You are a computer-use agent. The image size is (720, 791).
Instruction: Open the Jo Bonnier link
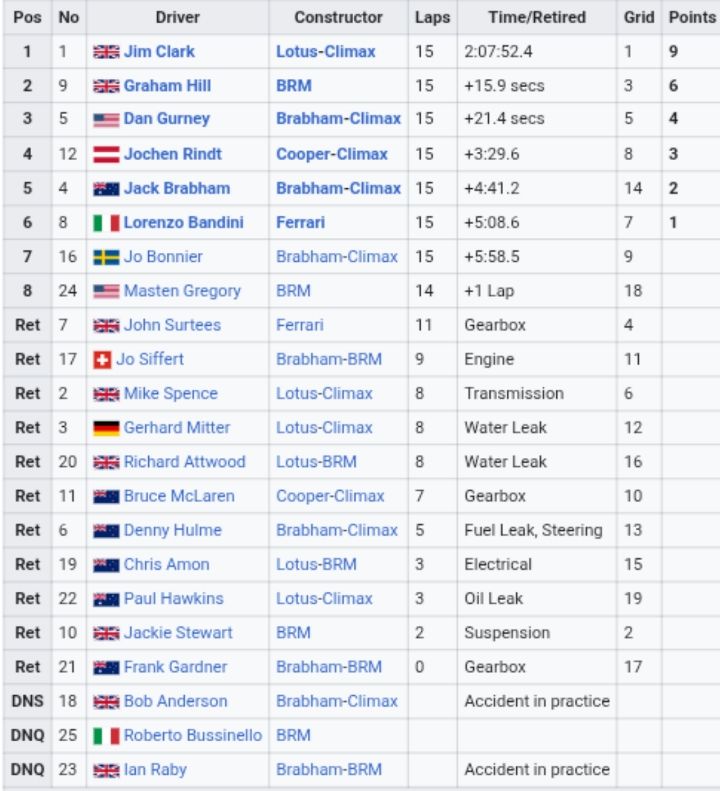163,257
